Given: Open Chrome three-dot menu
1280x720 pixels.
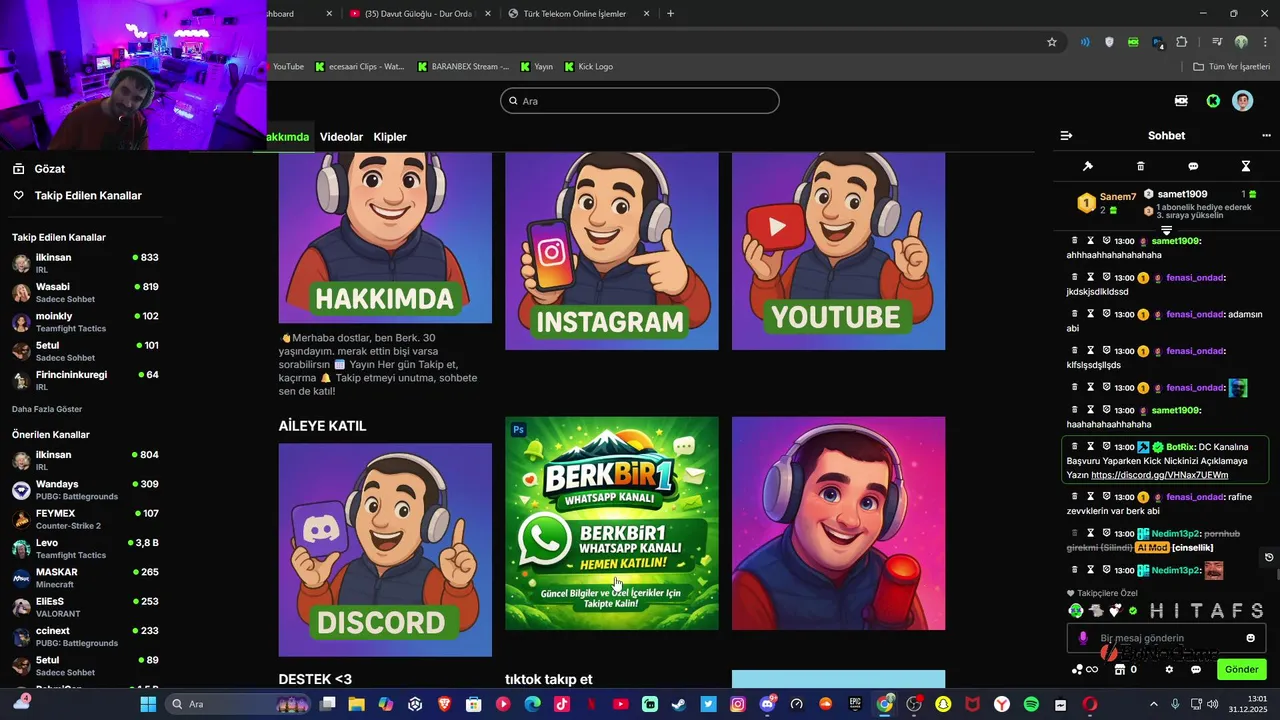Looking at the screenshot, I should click(x=1263, y=42).
